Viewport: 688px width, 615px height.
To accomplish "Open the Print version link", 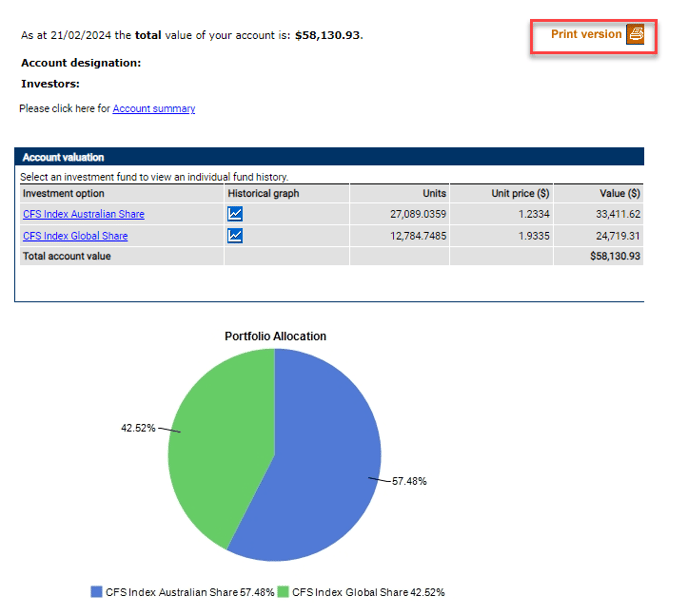I will click(586, 34).
